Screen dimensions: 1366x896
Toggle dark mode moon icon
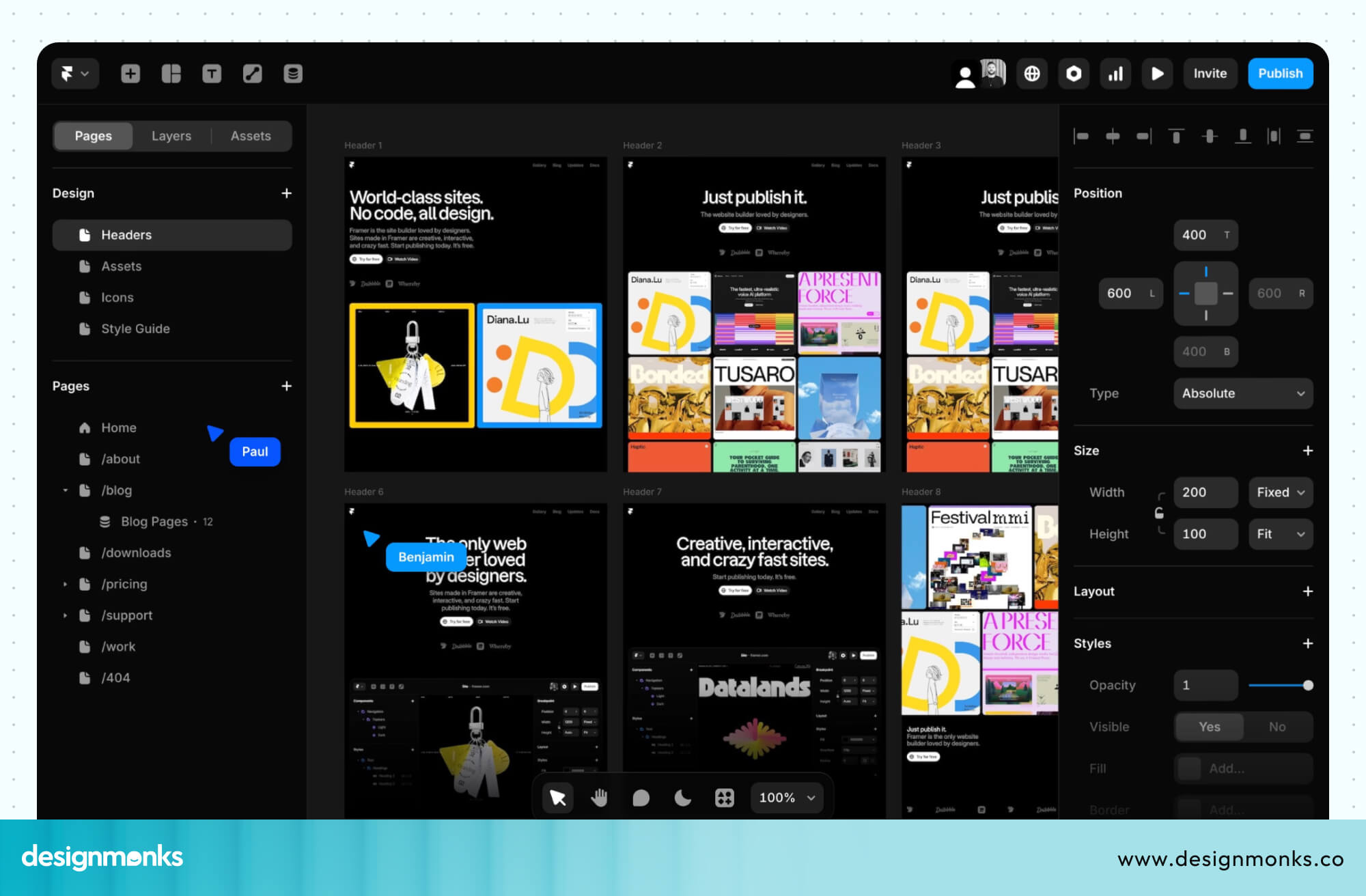click(x=683, y=798)
